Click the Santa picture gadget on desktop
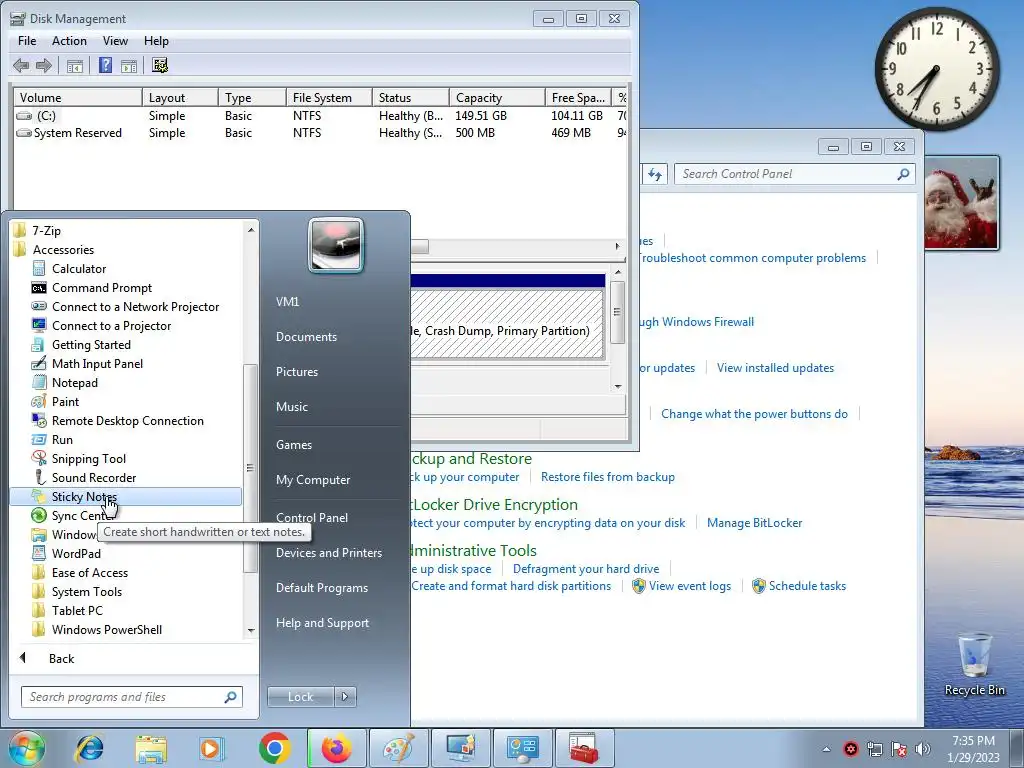1024x768 pixels. point(961,202)
